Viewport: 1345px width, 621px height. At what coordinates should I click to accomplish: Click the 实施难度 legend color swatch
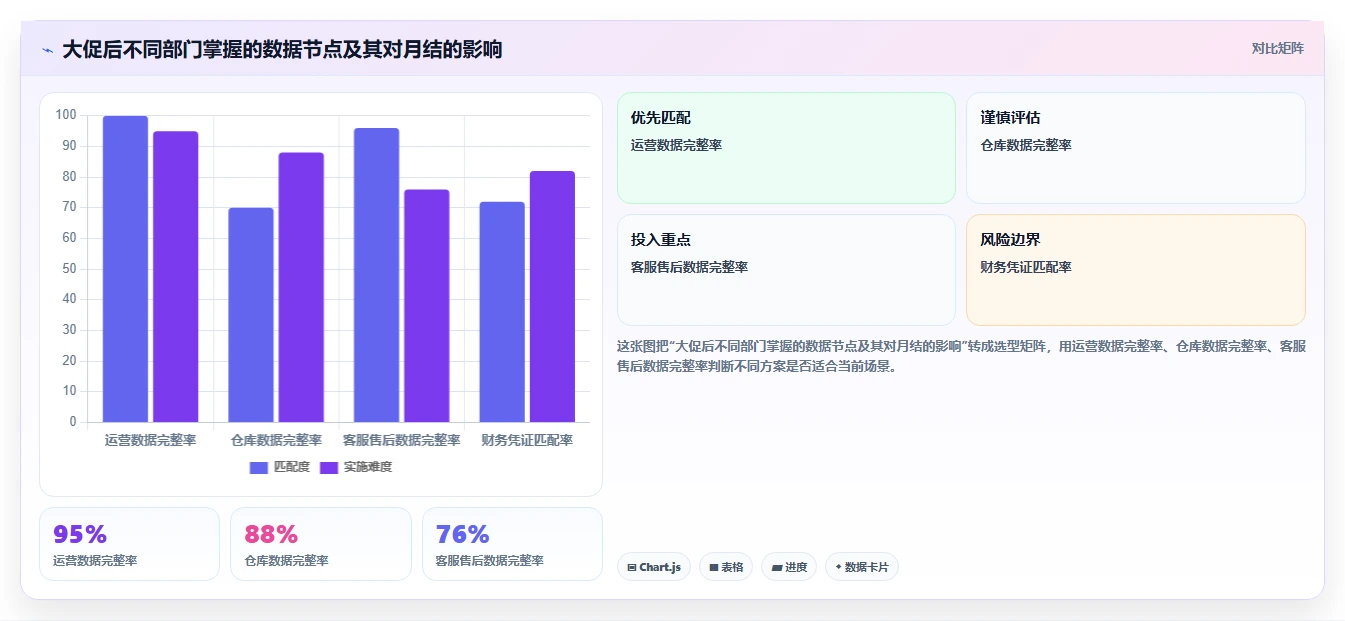[x=329, y=467]
